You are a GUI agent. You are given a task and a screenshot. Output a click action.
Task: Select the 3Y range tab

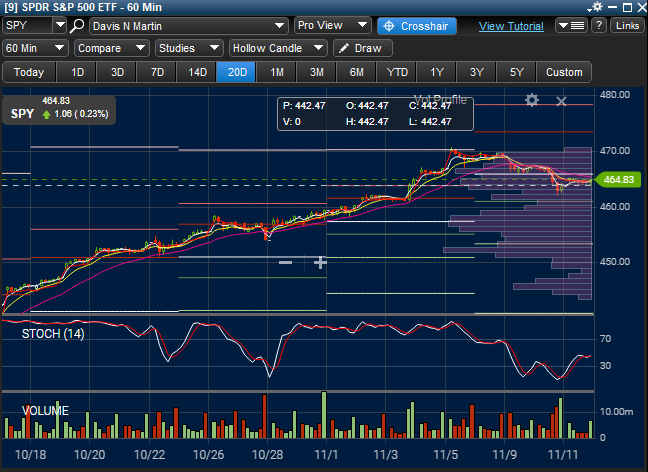point(476,72)
